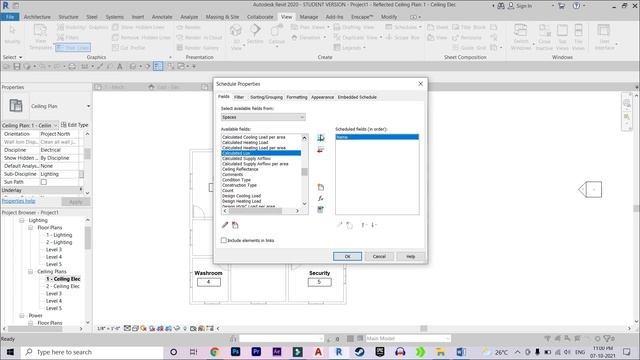Click the Delete parameter icon beside the pencil

point(235,225)
